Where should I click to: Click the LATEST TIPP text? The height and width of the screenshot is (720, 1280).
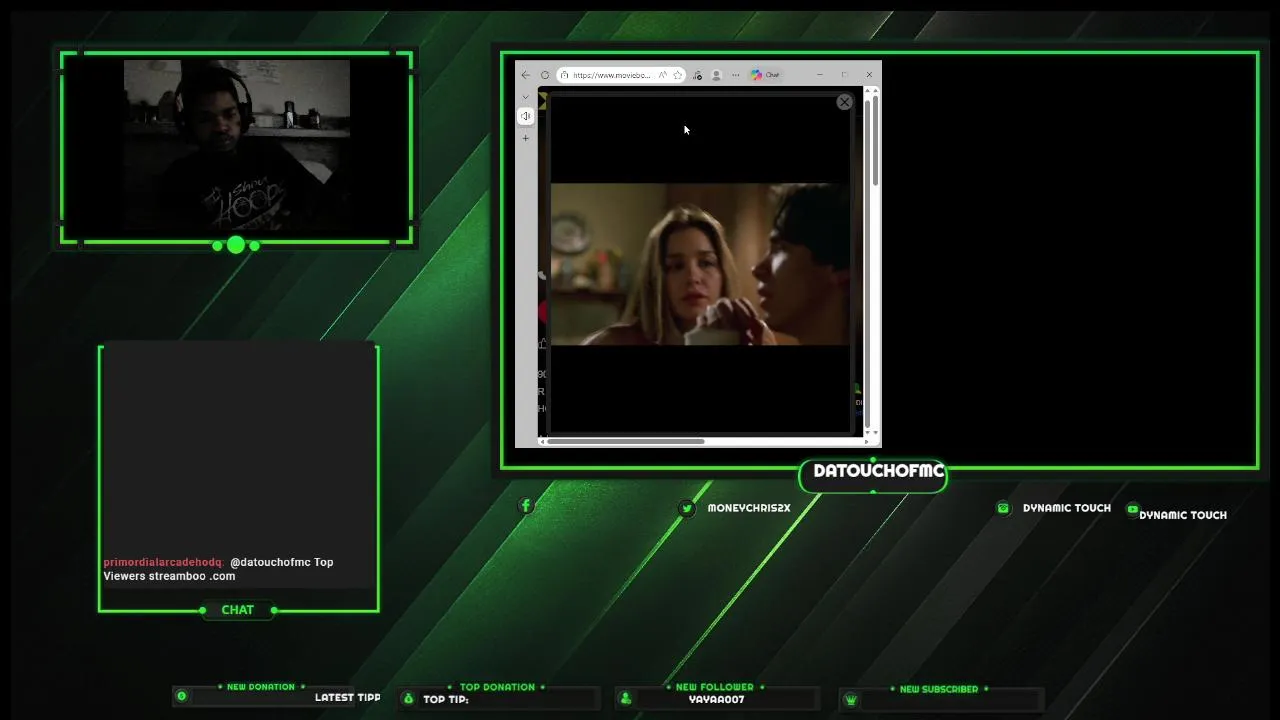coord(348,697)
